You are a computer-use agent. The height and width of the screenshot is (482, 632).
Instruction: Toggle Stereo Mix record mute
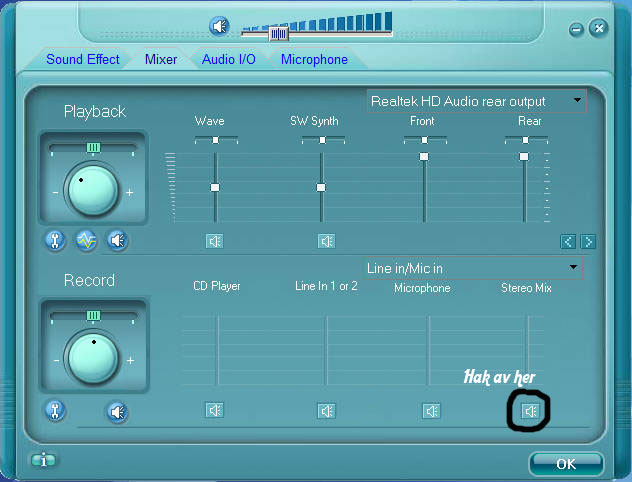pyautogui.click(x=530, y=411)
